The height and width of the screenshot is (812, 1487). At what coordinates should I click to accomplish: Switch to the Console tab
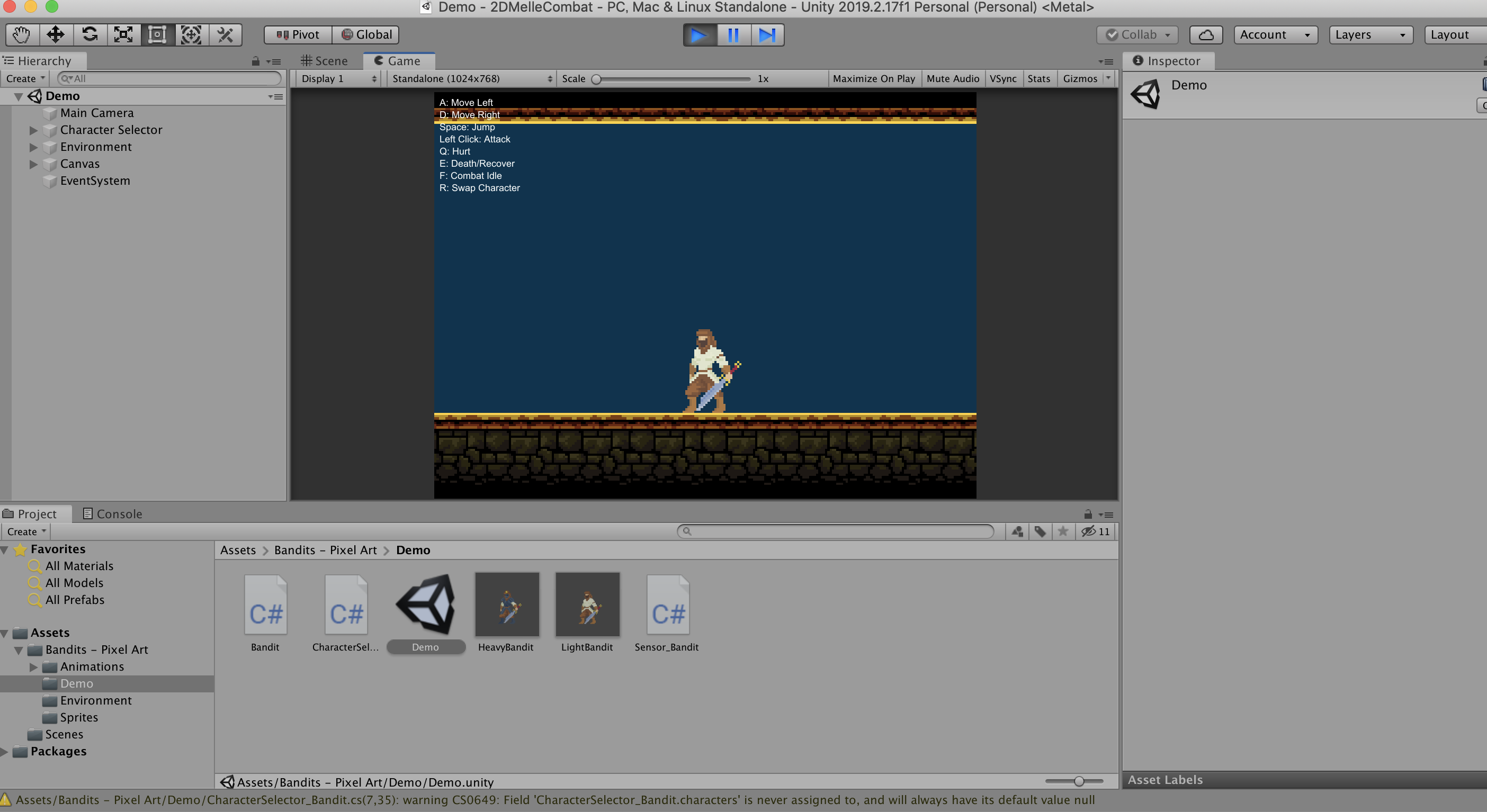[113, 513]
